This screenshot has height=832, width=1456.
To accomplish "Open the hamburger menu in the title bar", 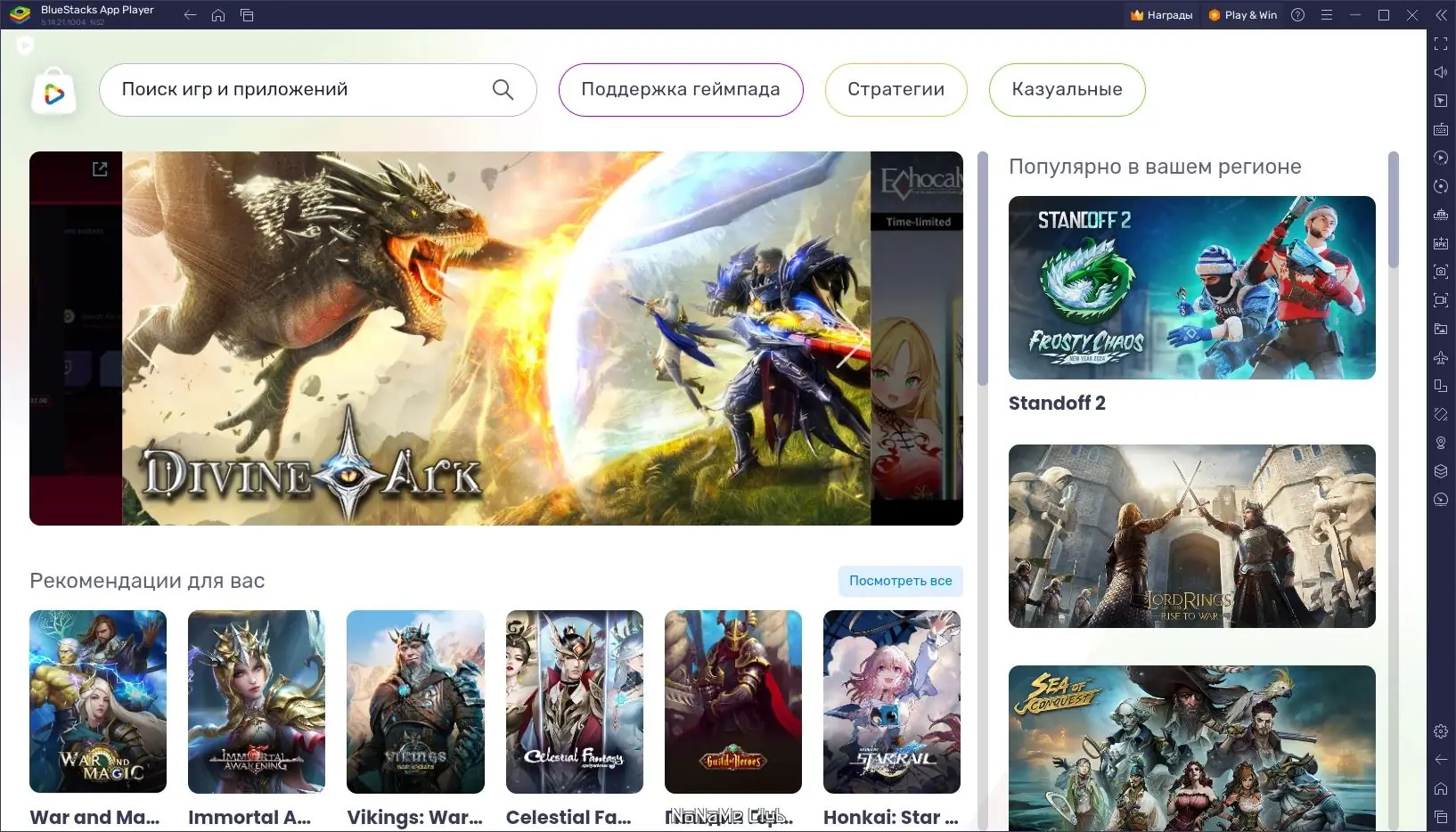I will click(1327, 15).
